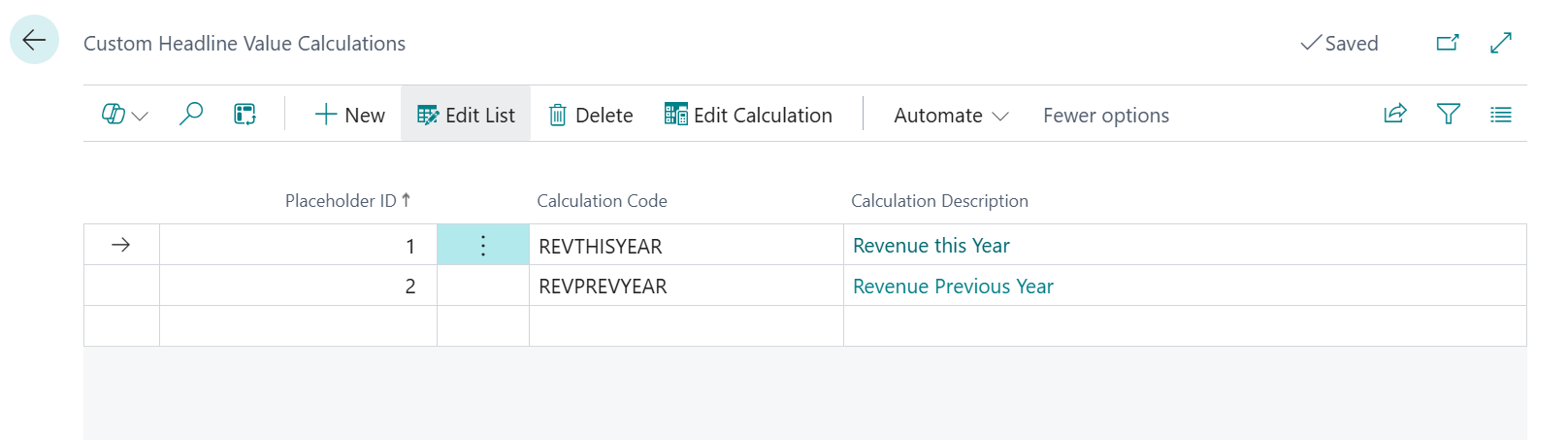The height and width of the screenshot is (440, 1568).
Task: Switch list view layout icon
Action: [1500, 115]
